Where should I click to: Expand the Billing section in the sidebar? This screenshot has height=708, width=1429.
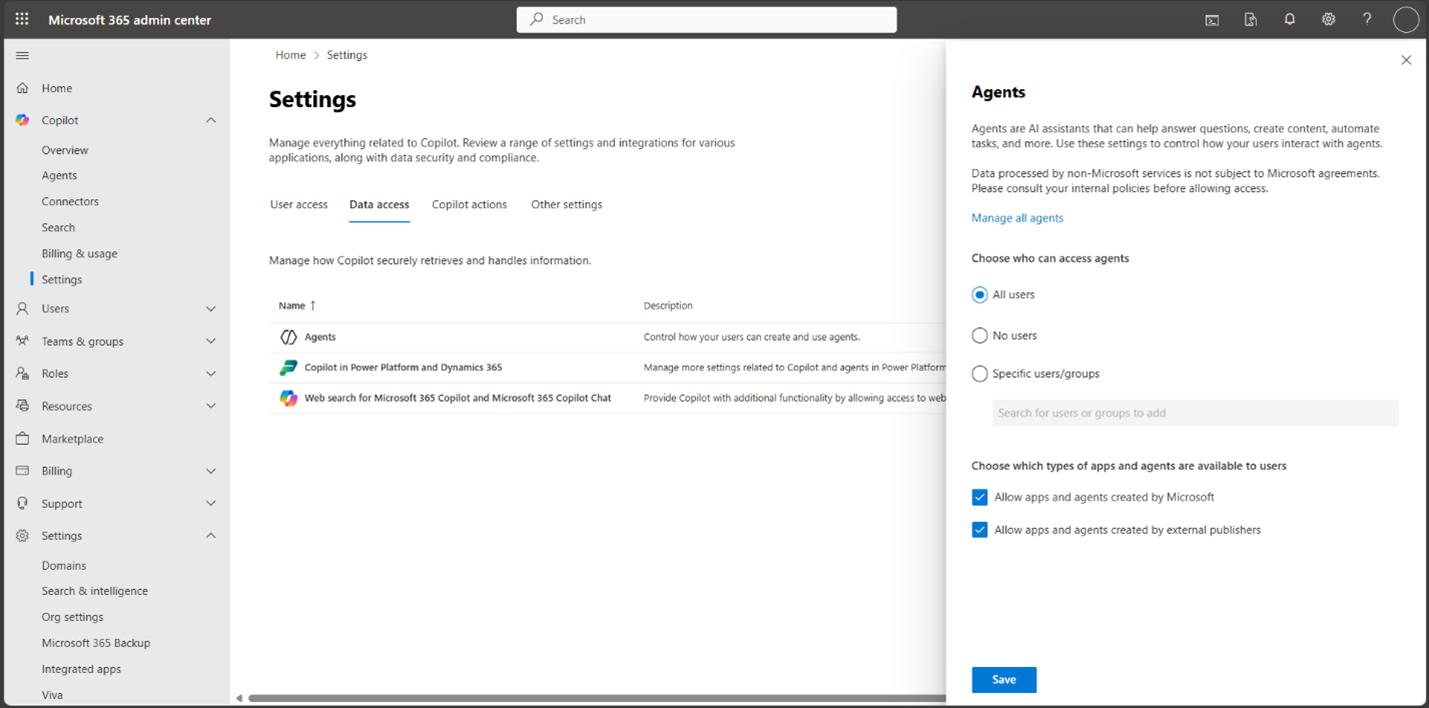coord(210,470)
